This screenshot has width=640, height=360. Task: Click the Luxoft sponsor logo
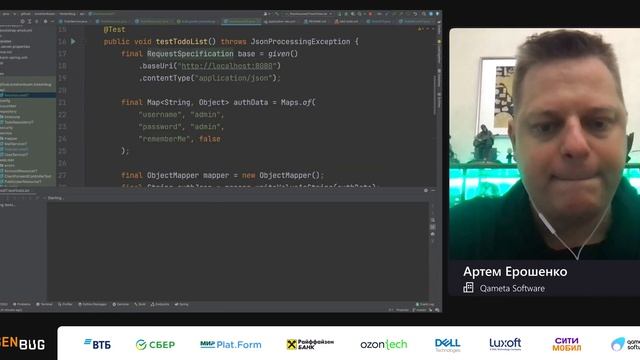505,344
